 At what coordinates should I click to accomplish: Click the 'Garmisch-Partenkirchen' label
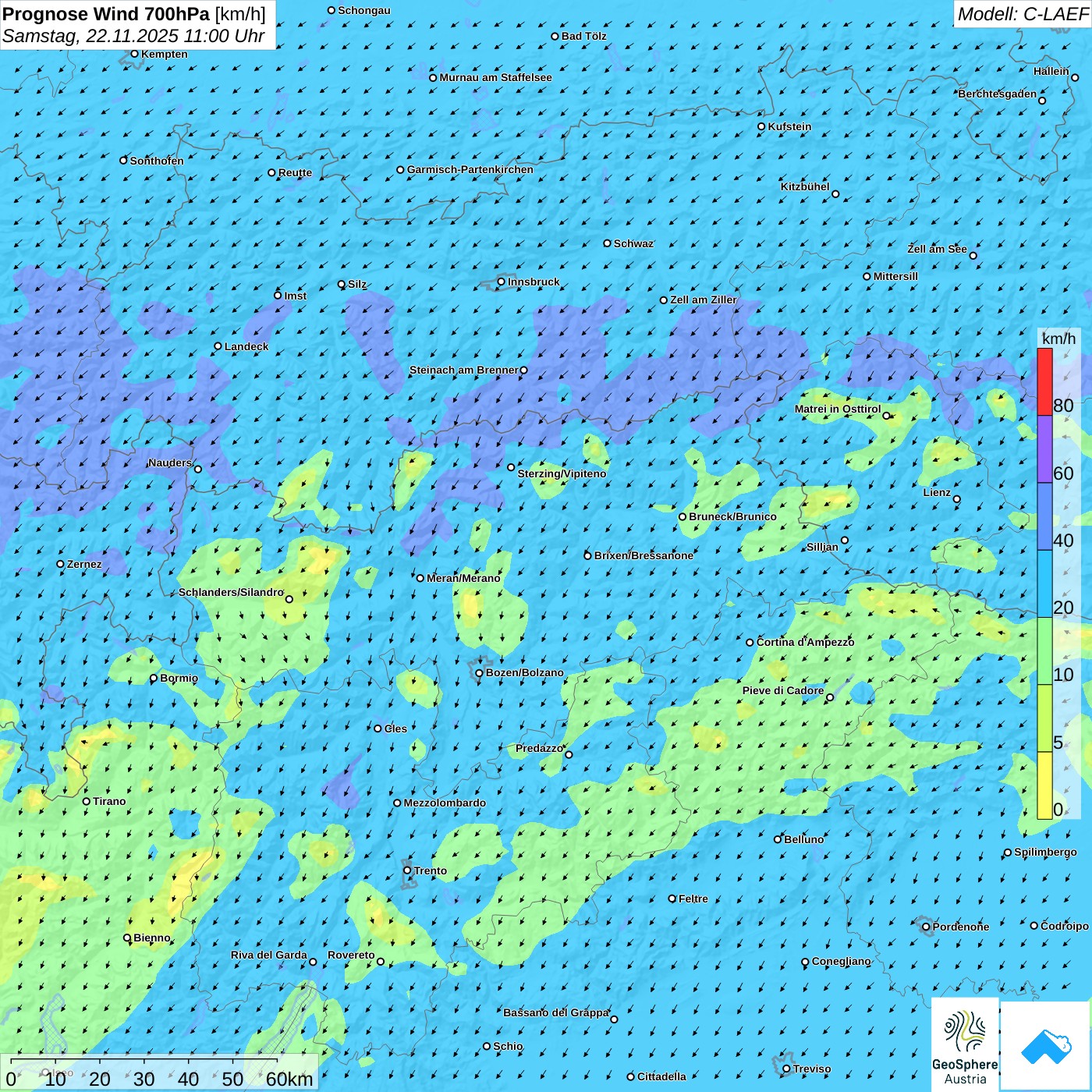coord(470,169)
